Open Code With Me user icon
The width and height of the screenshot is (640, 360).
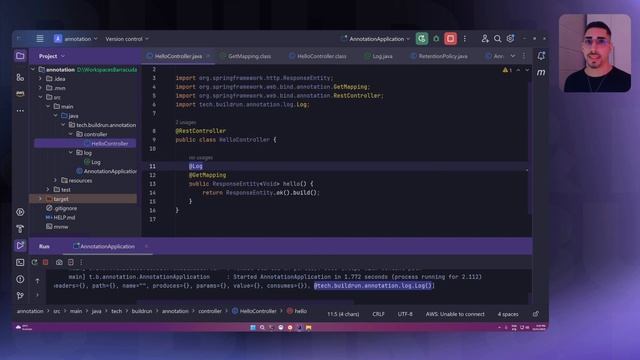coord(484,39)
